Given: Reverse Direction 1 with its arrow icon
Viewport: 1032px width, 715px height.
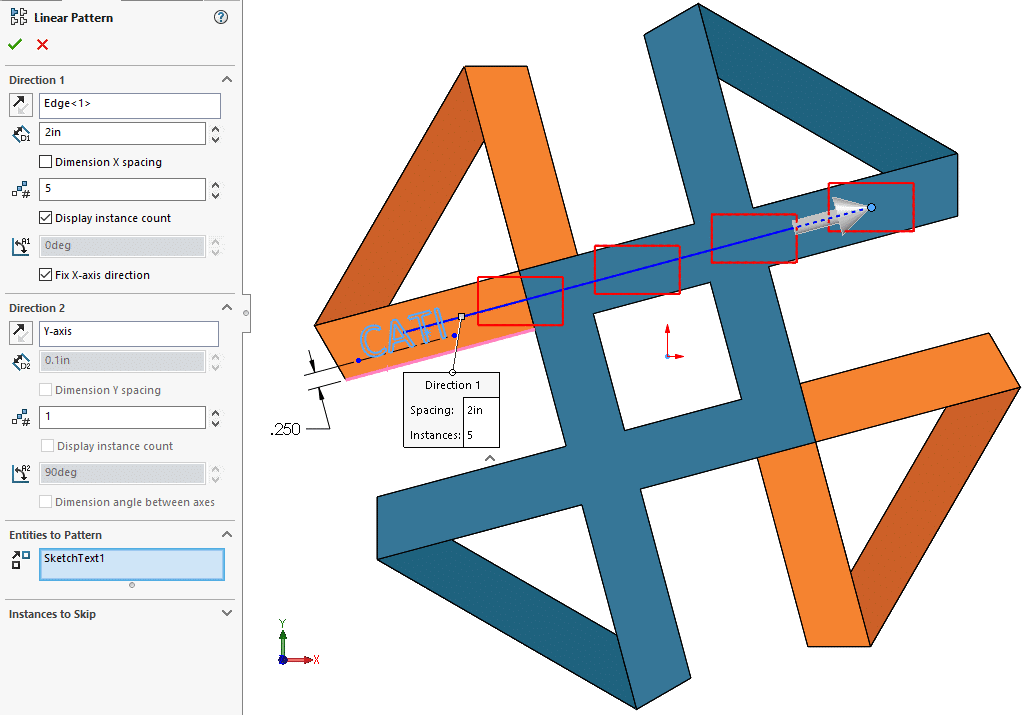Looking at the screenshot, I should tap(20, 104).
